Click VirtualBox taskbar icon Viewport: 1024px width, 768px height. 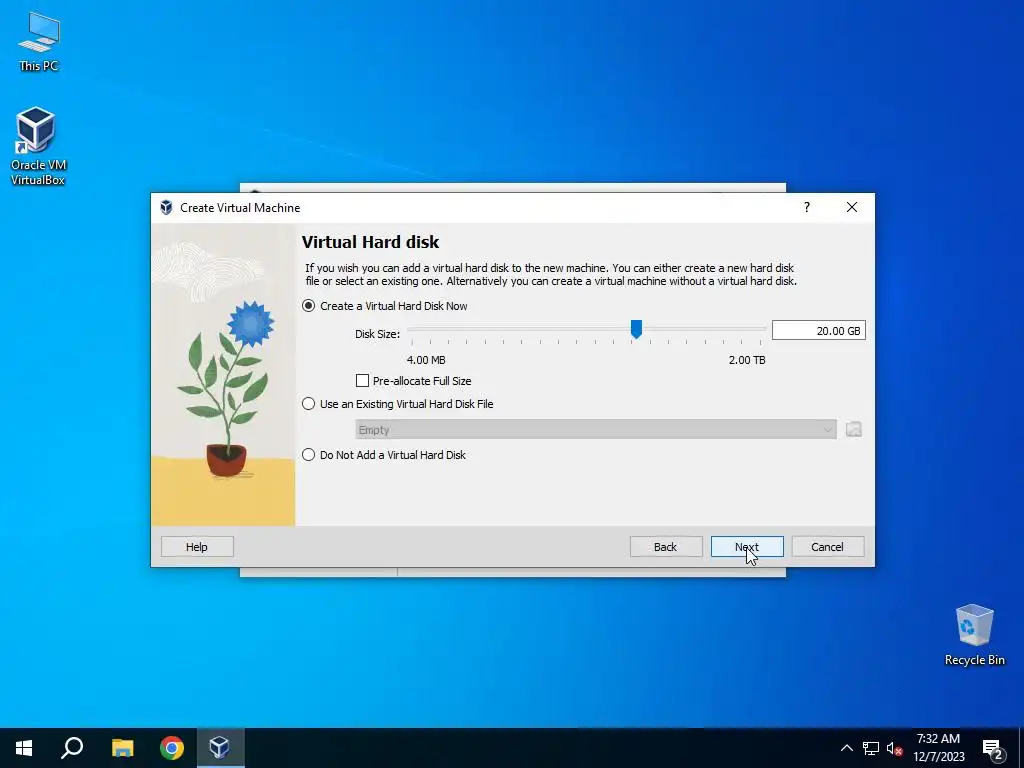219,748
